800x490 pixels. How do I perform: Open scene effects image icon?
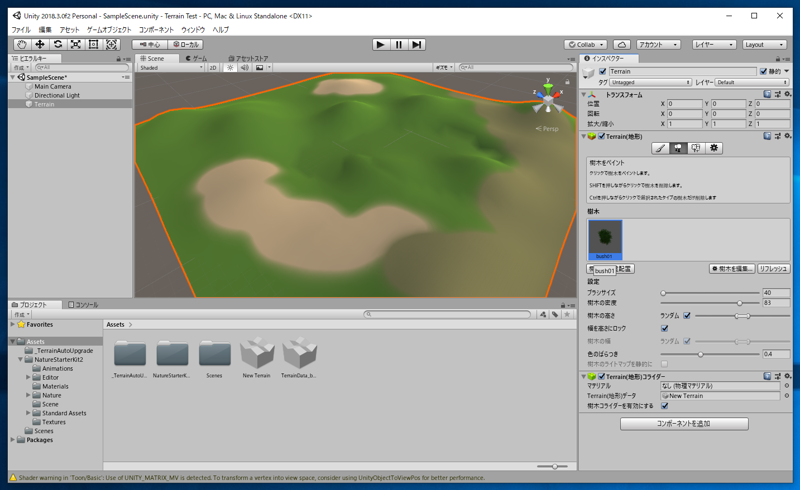coord(260,67)
